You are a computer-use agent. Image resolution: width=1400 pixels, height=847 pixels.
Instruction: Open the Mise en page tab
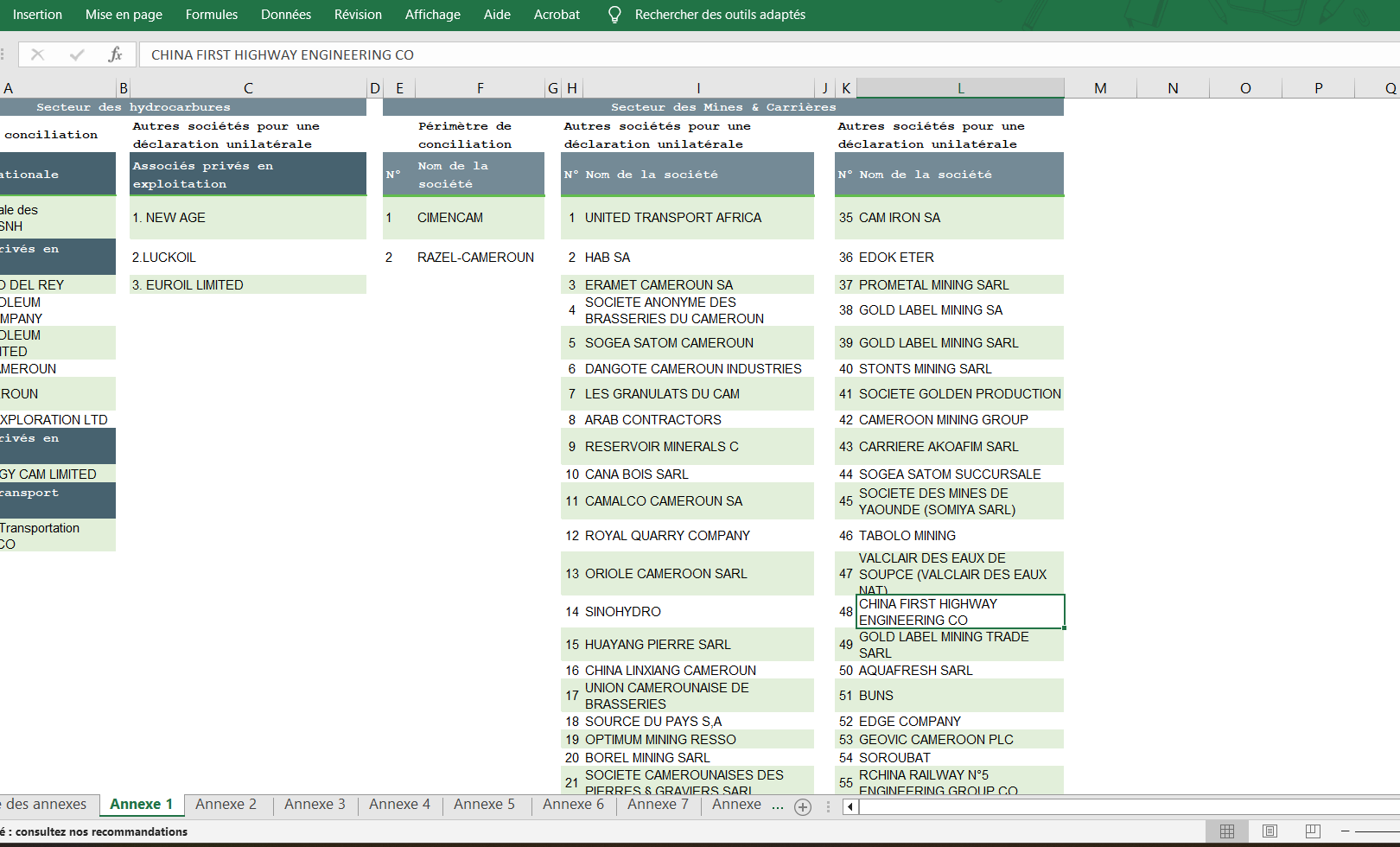tap(124, 15)
